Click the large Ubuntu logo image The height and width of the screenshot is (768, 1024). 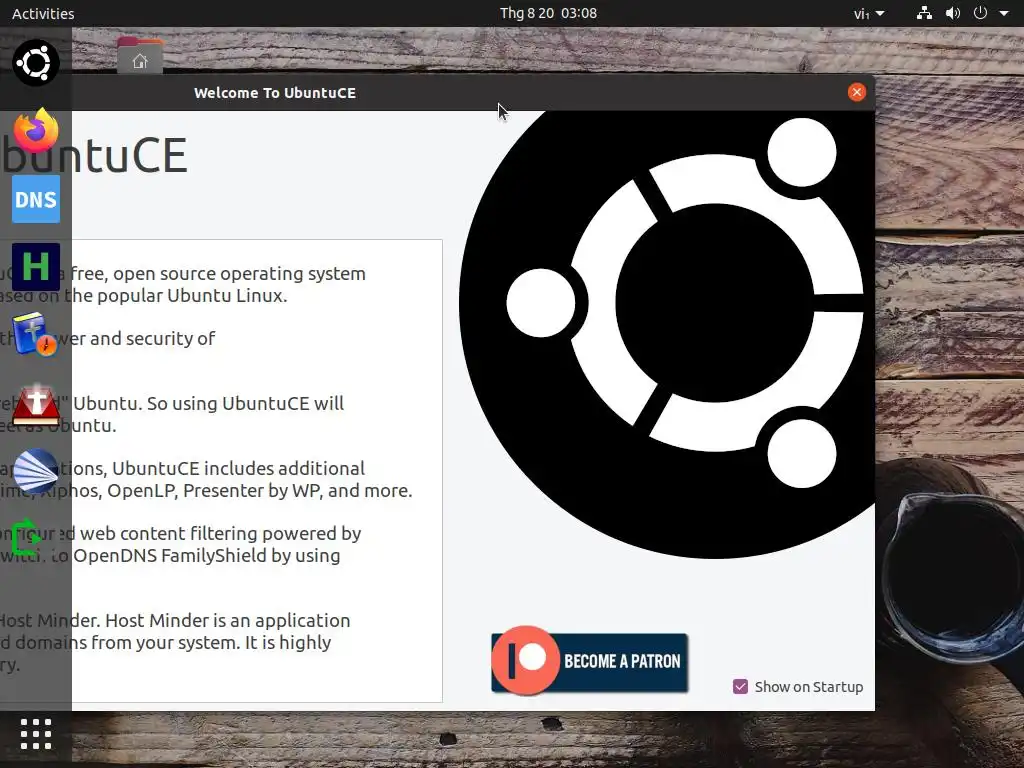[667, 334]
